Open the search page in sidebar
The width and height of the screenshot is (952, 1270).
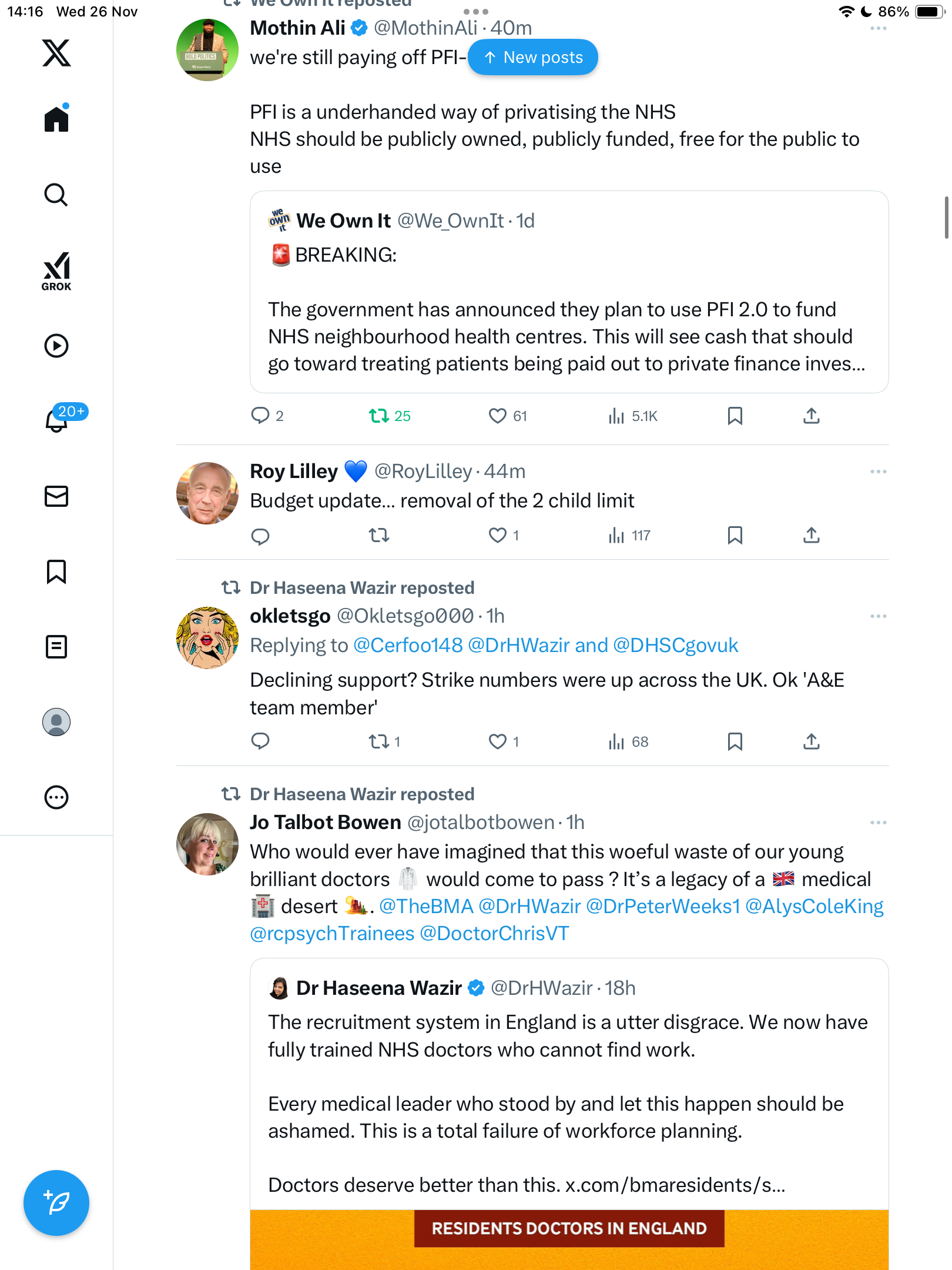[x=56, y=195]
